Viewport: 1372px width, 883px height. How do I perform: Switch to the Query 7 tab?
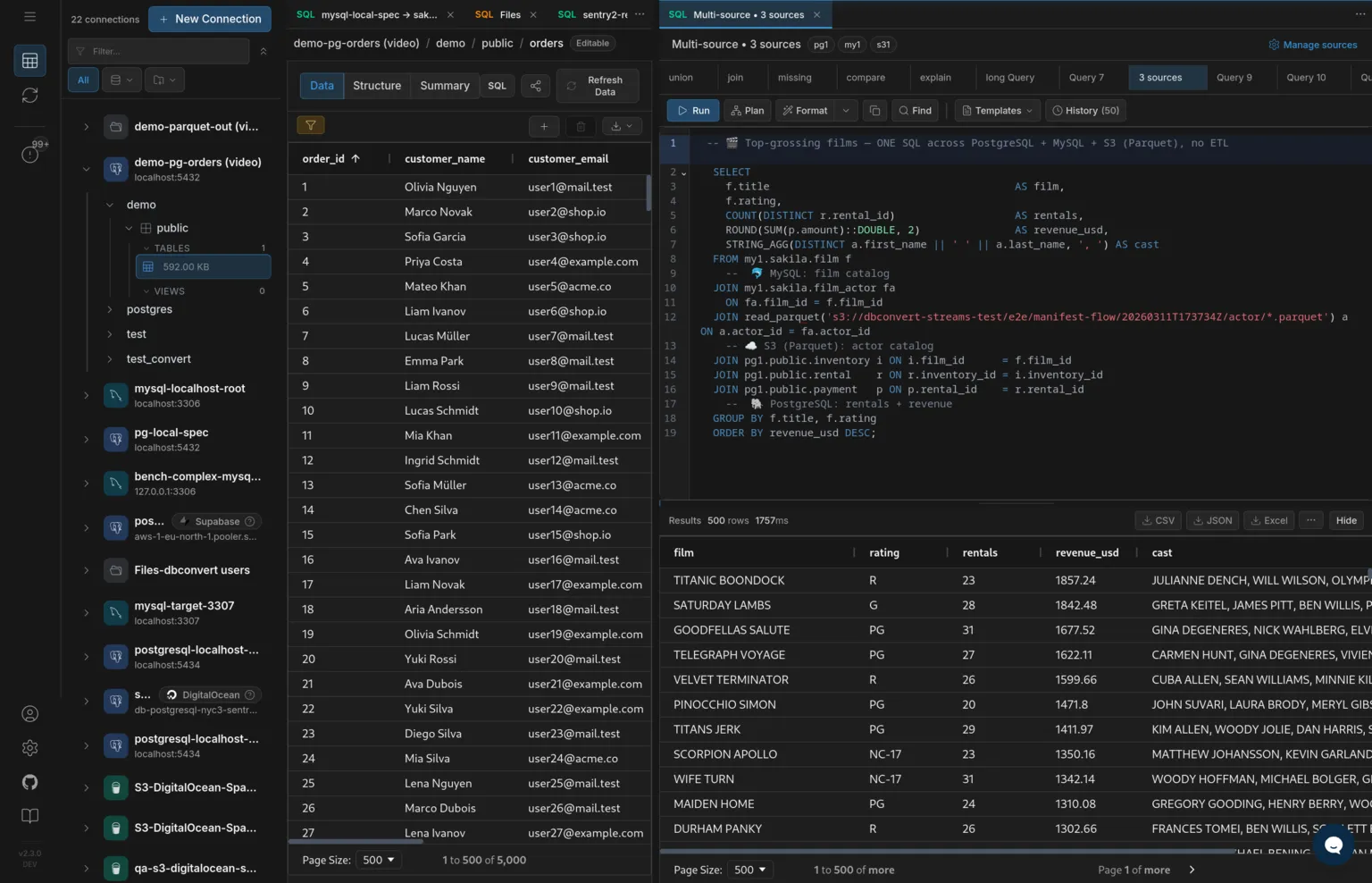tap(1086, 78)
